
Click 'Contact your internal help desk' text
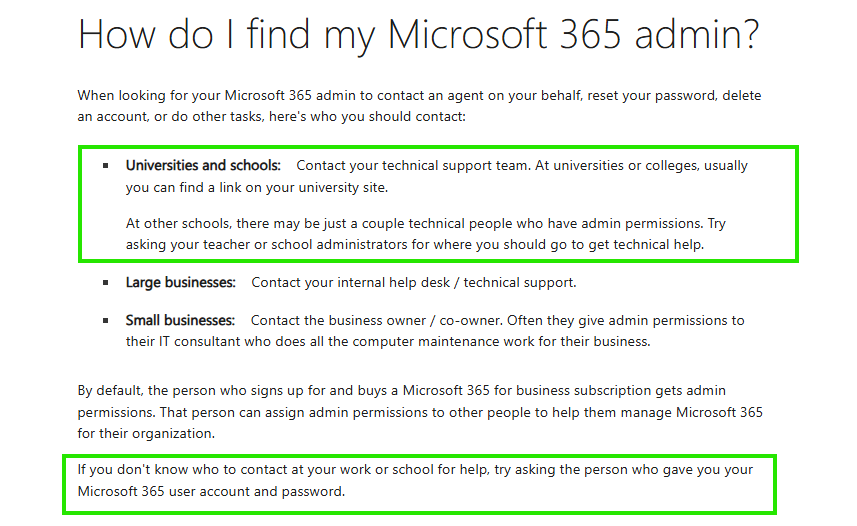pyautogui.click(x=350, y=283)
